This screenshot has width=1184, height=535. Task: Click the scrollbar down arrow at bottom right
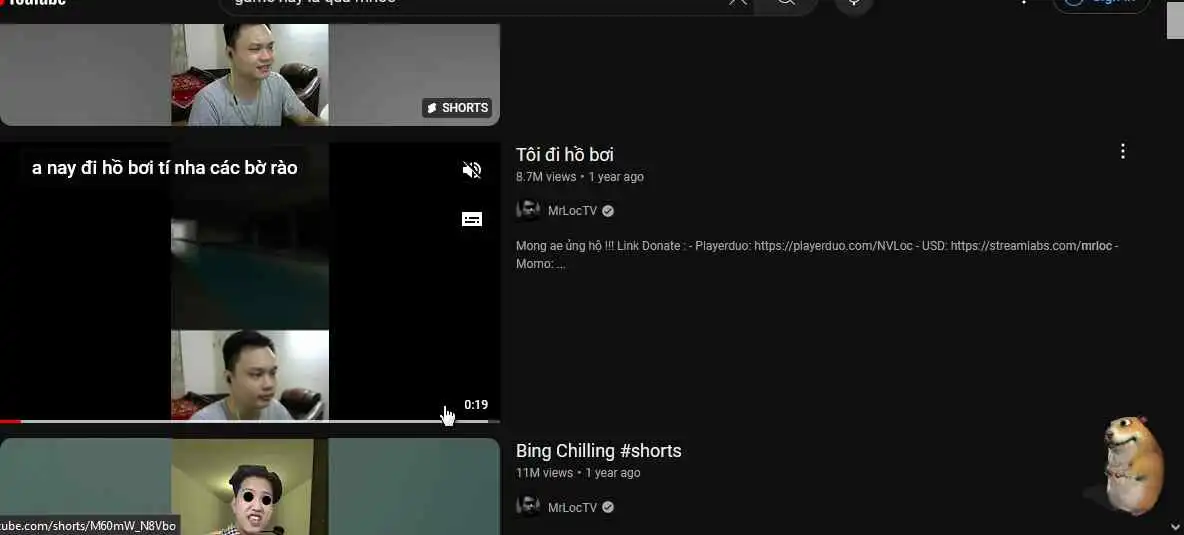click(x=1175, y=527)
